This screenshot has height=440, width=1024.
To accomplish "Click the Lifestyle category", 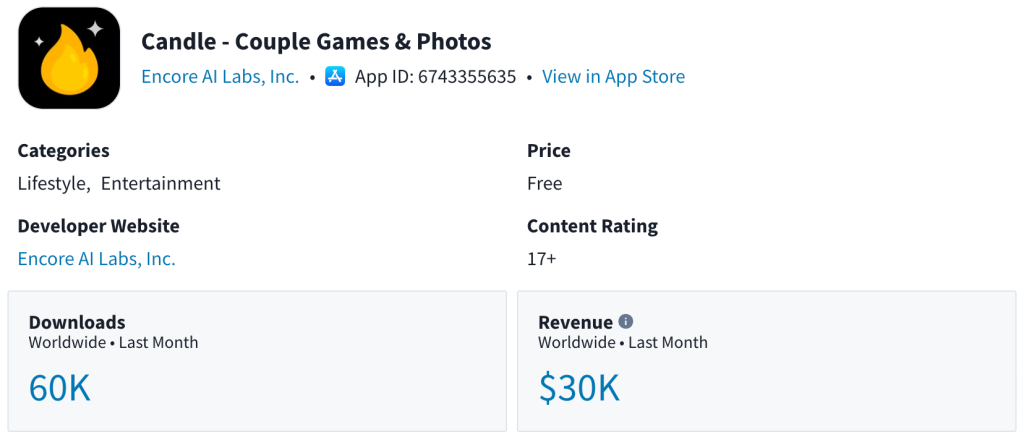I will [54, 184].
